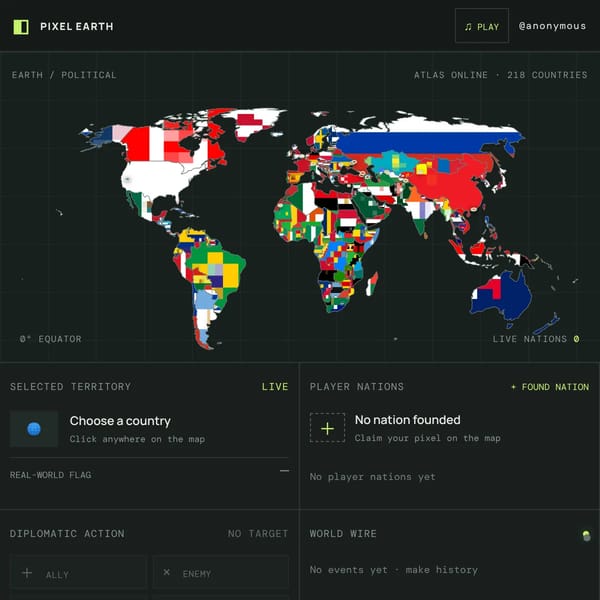Viewport: 600px width, 600px height.
Task: Click the dashed plus box to found nation
Action: tap(327, 428)
